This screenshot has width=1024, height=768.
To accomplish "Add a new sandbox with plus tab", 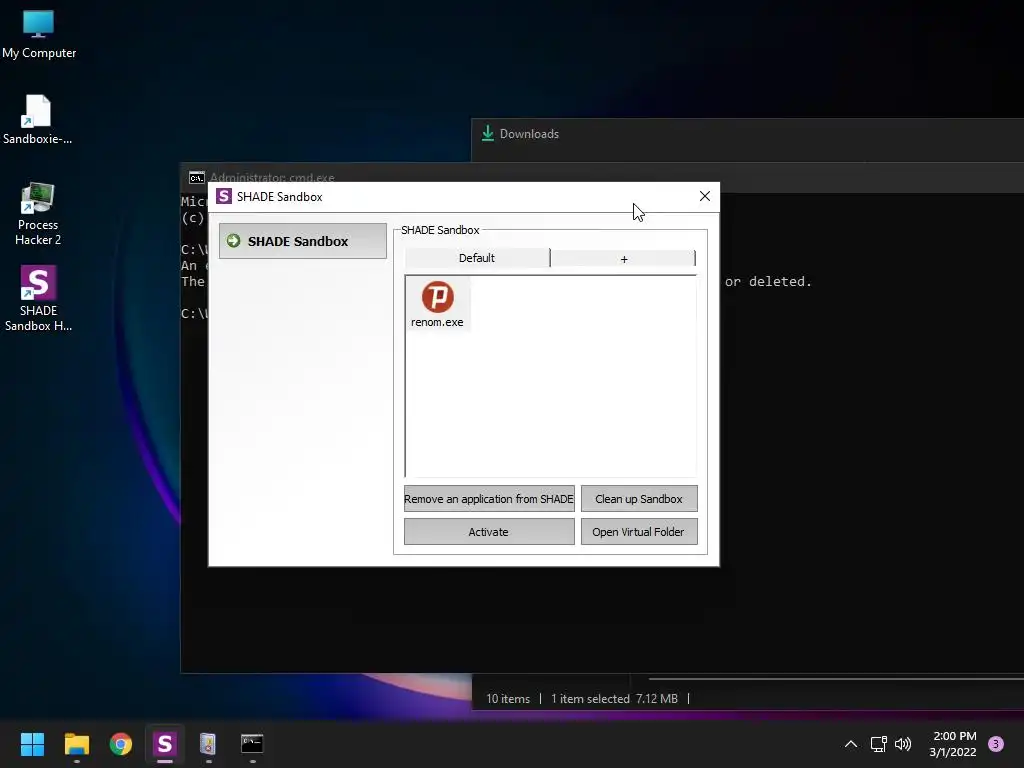I will coord(623,259).
